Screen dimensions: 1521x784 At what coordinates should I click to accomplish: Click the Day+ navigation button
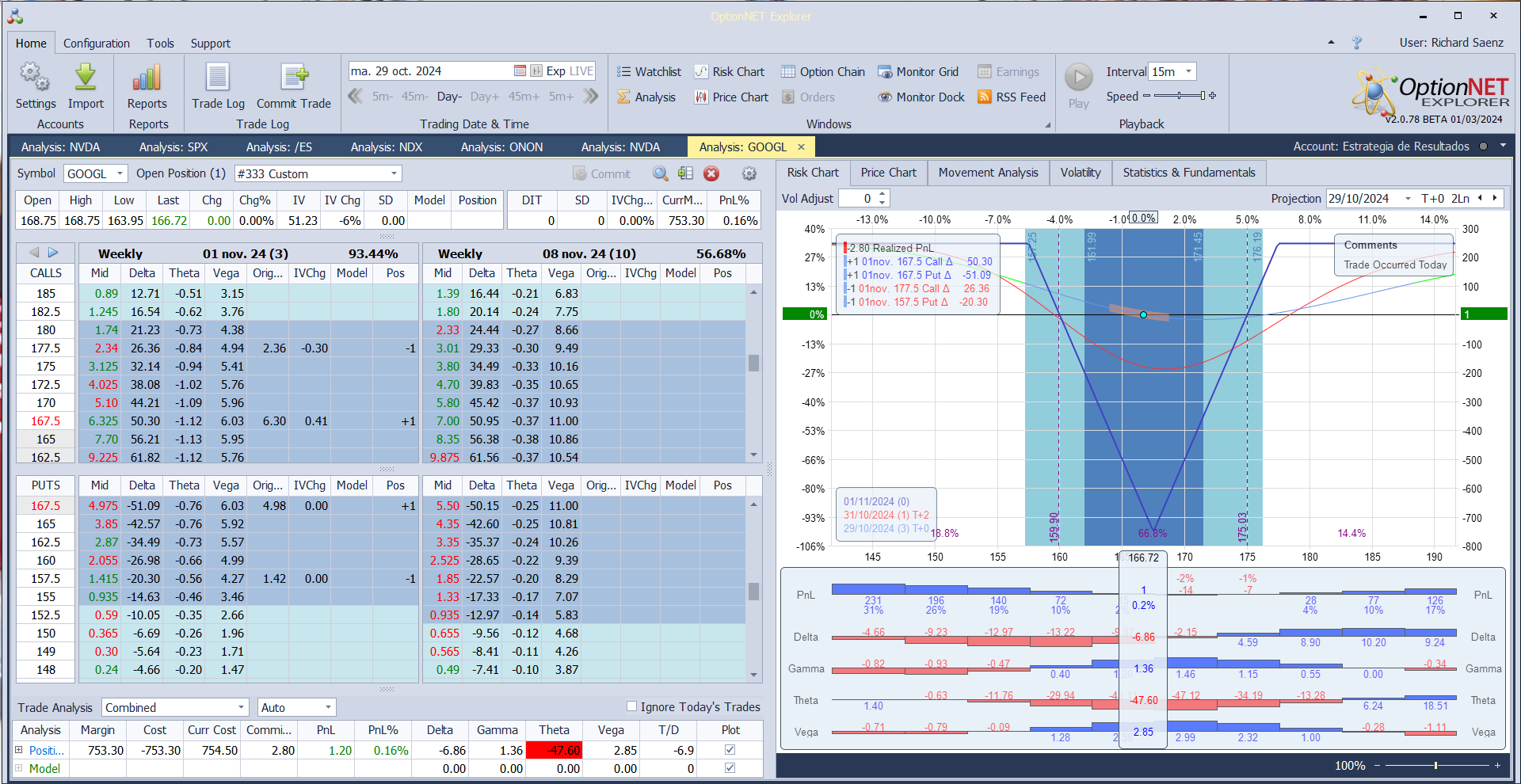pyautogui.click(x=484, y=97)
